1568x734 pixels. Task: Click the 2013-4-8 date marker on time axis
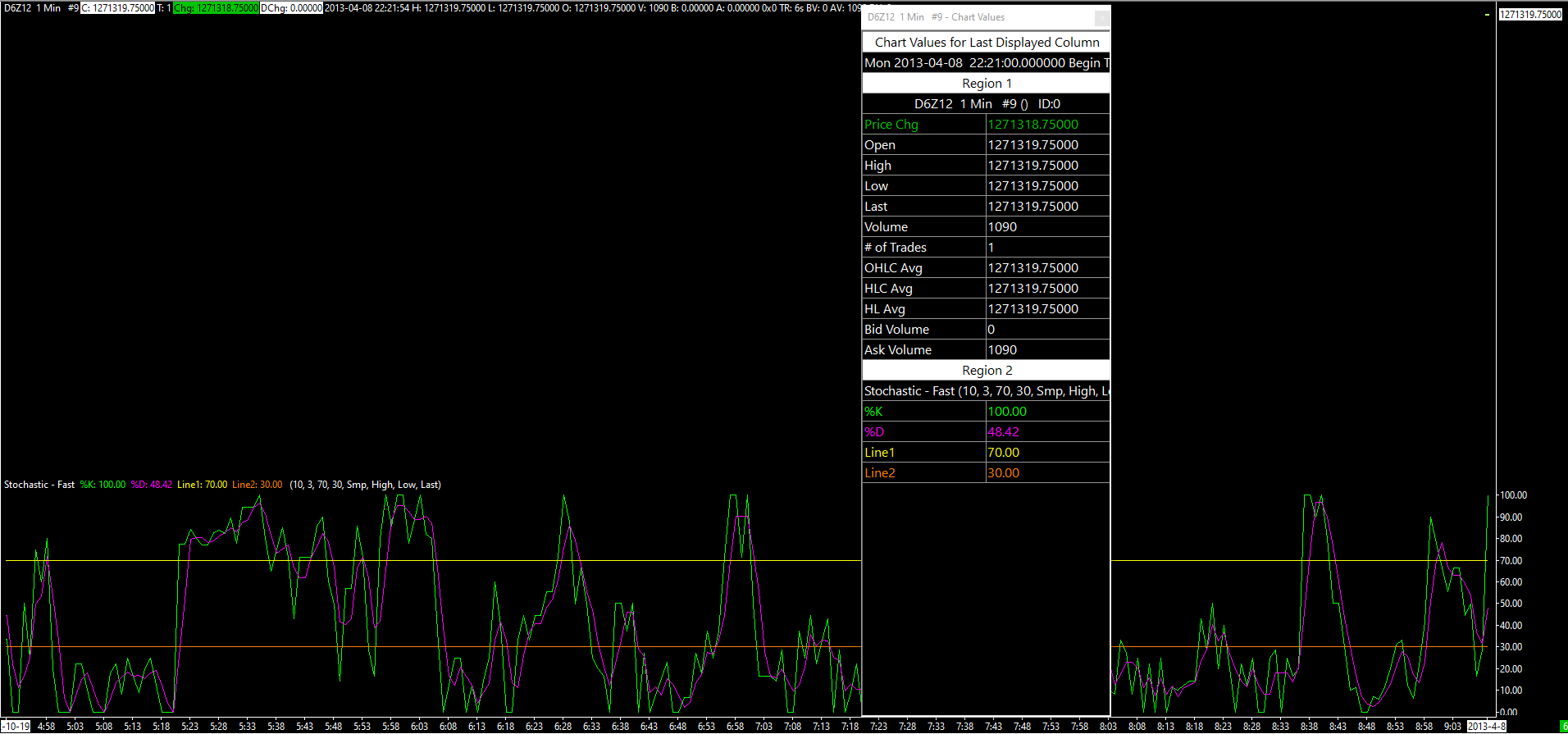[x=1486, y=727]
